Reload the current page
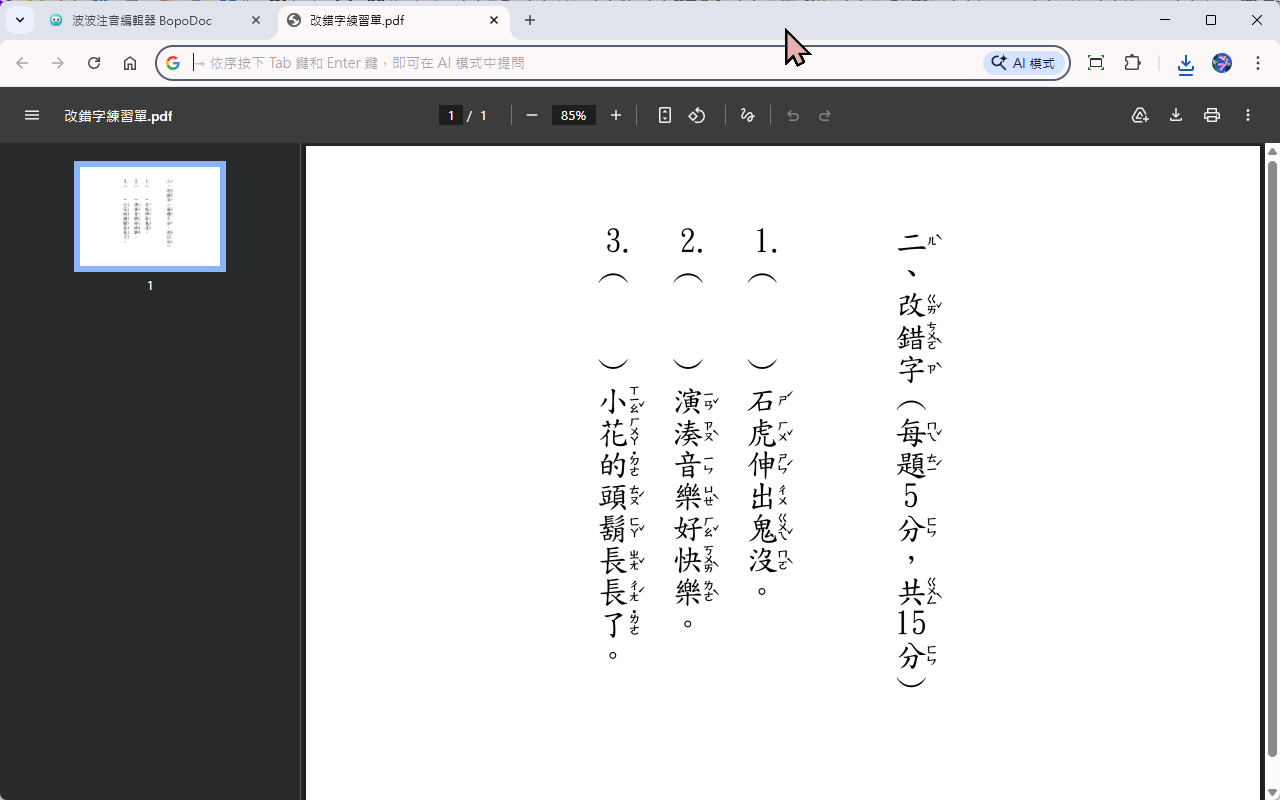The height and width of the screenshot is (800, 1280). [x=93, y=62]
